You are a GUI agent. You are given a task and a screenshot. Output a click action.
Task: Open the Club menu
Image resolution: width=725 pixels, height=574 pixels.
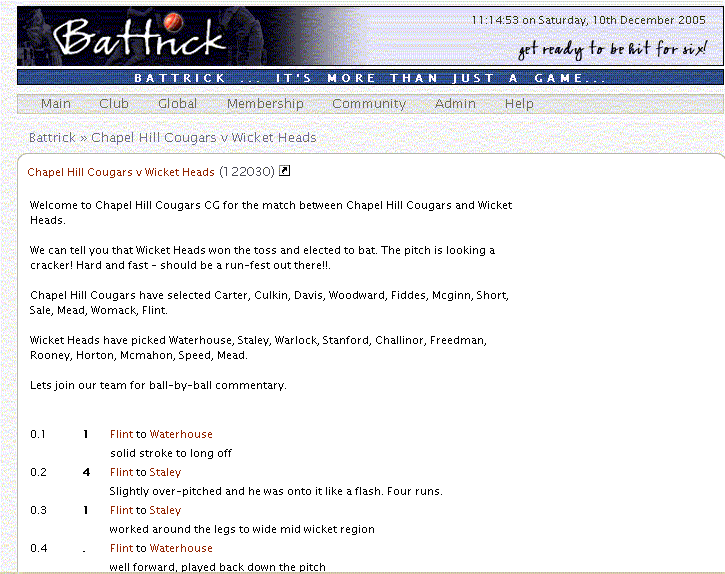click(x=114, y=104)
